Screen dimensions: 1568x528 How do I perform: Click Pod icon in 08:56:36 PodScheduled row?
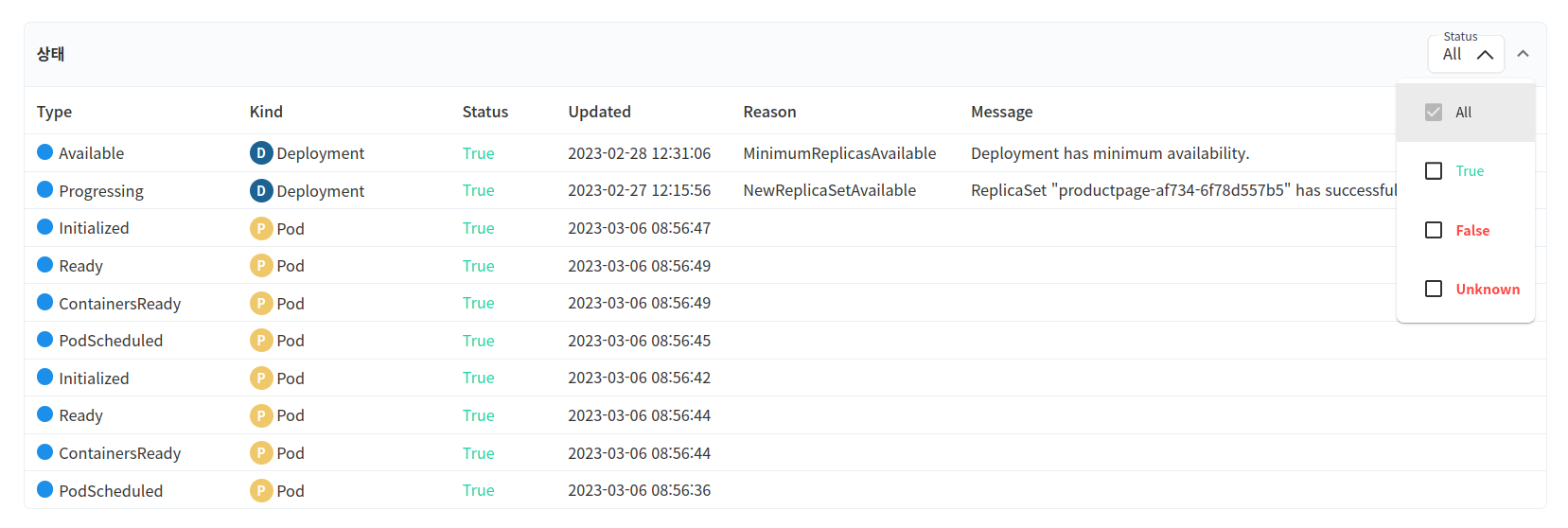click(261, 490)
